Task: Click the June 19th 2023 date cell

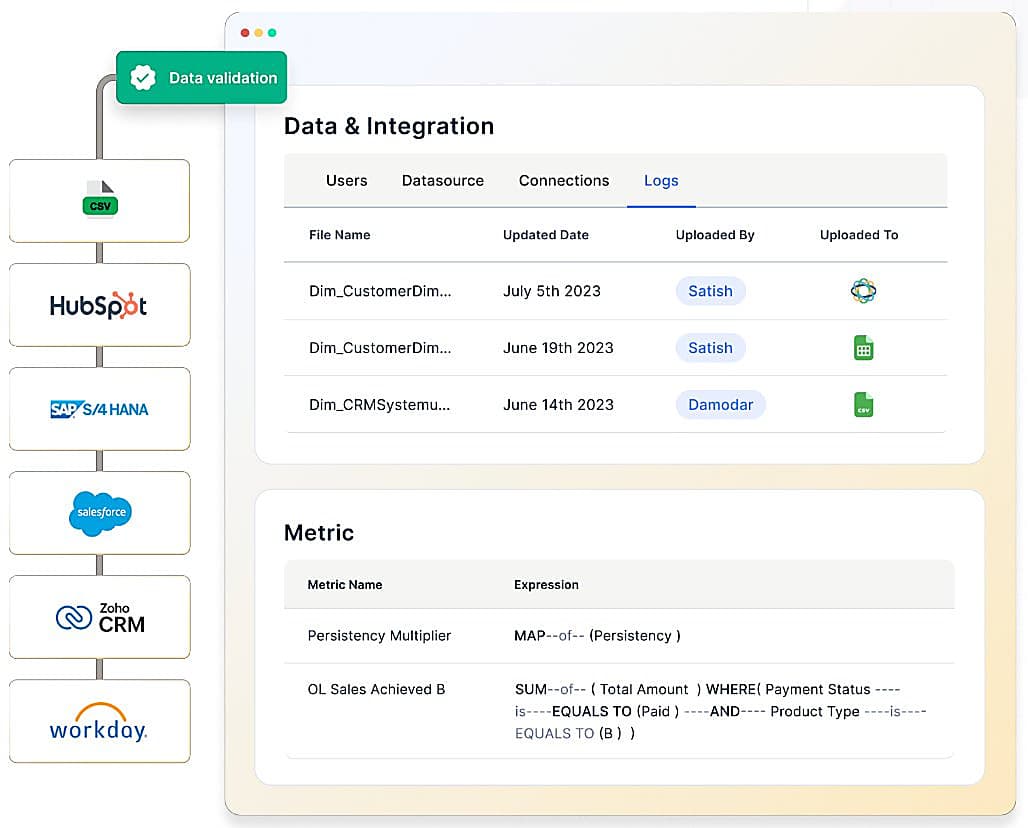Action: click(558, 347)
